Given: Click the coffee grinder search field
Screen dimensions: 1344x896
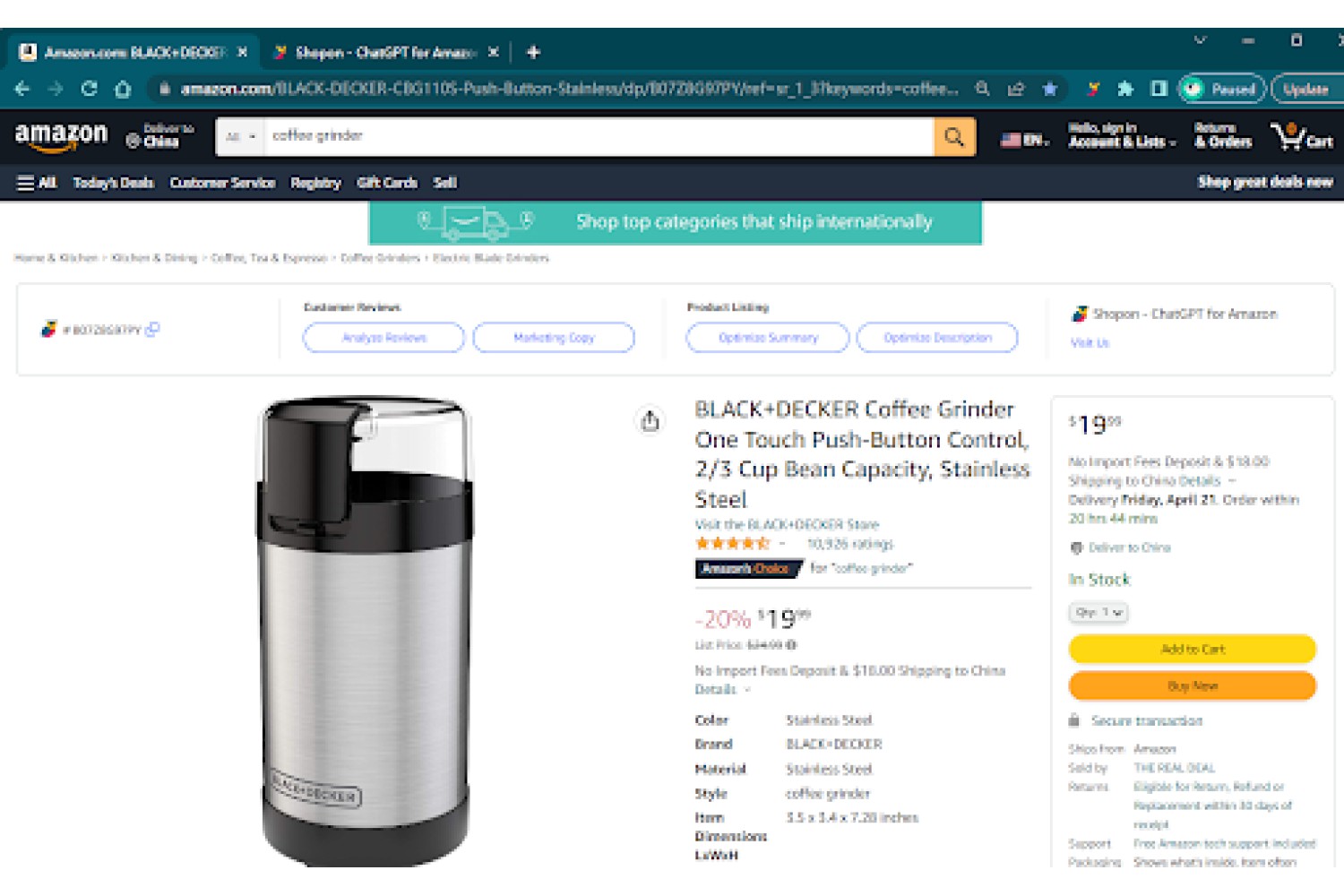Looking at the screenshot, I should tap(599, 137).
